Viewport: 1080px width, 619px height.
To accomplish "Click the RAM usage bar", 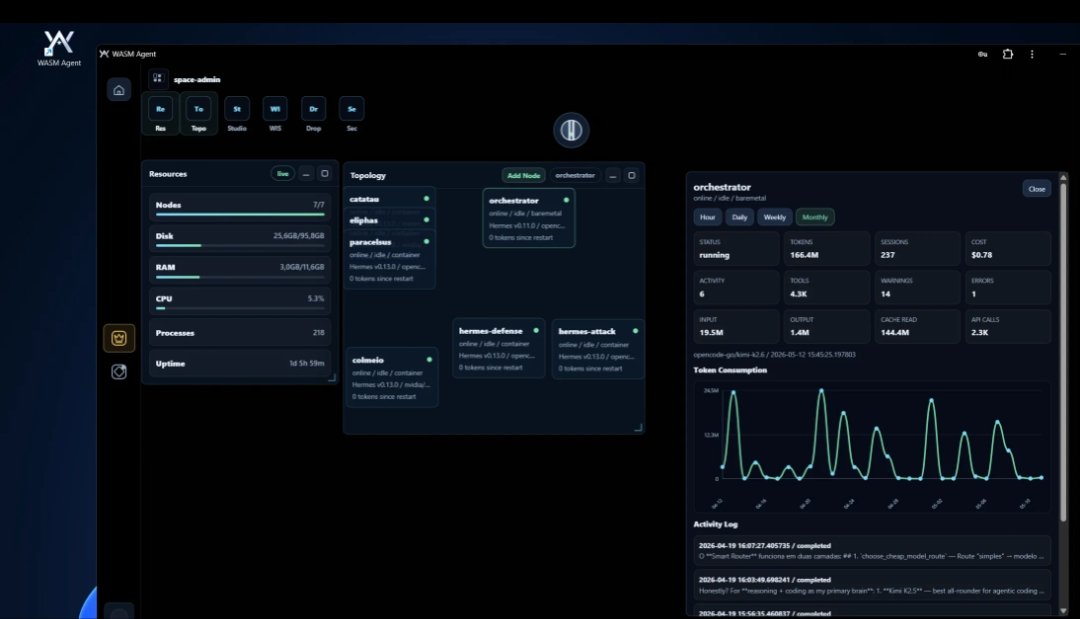I will [240, 270].
